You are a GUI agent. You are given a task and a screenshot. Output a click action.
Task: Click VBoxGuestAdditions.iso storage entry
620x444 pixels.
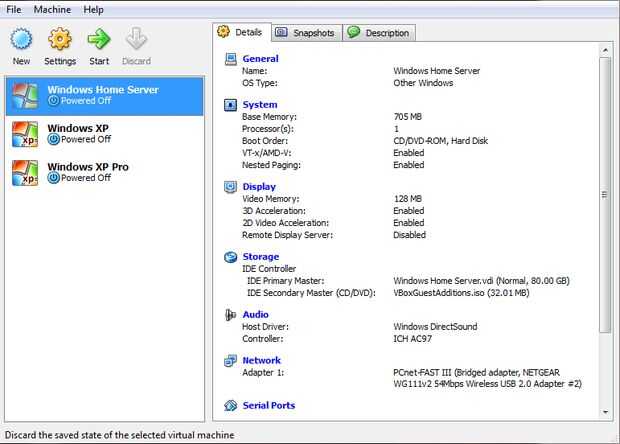[461, 293]
